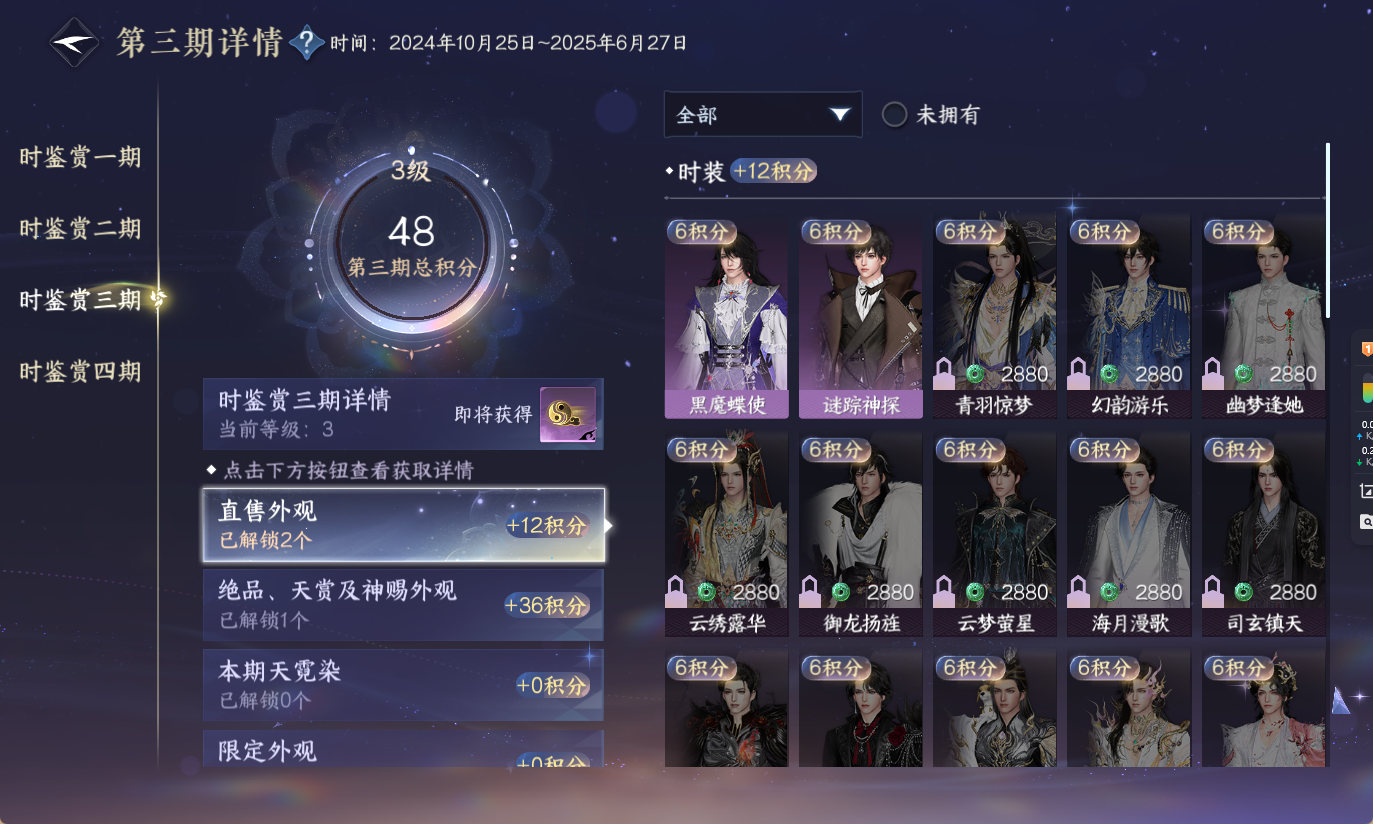1373x824 pixels.
Task: Click the upcoming reward item icon
Action: (568, 414)
